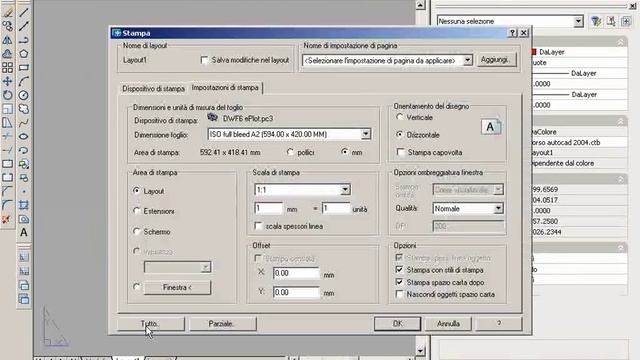Select the Construction line tool
Screen dimensions: 640x360
24,26
